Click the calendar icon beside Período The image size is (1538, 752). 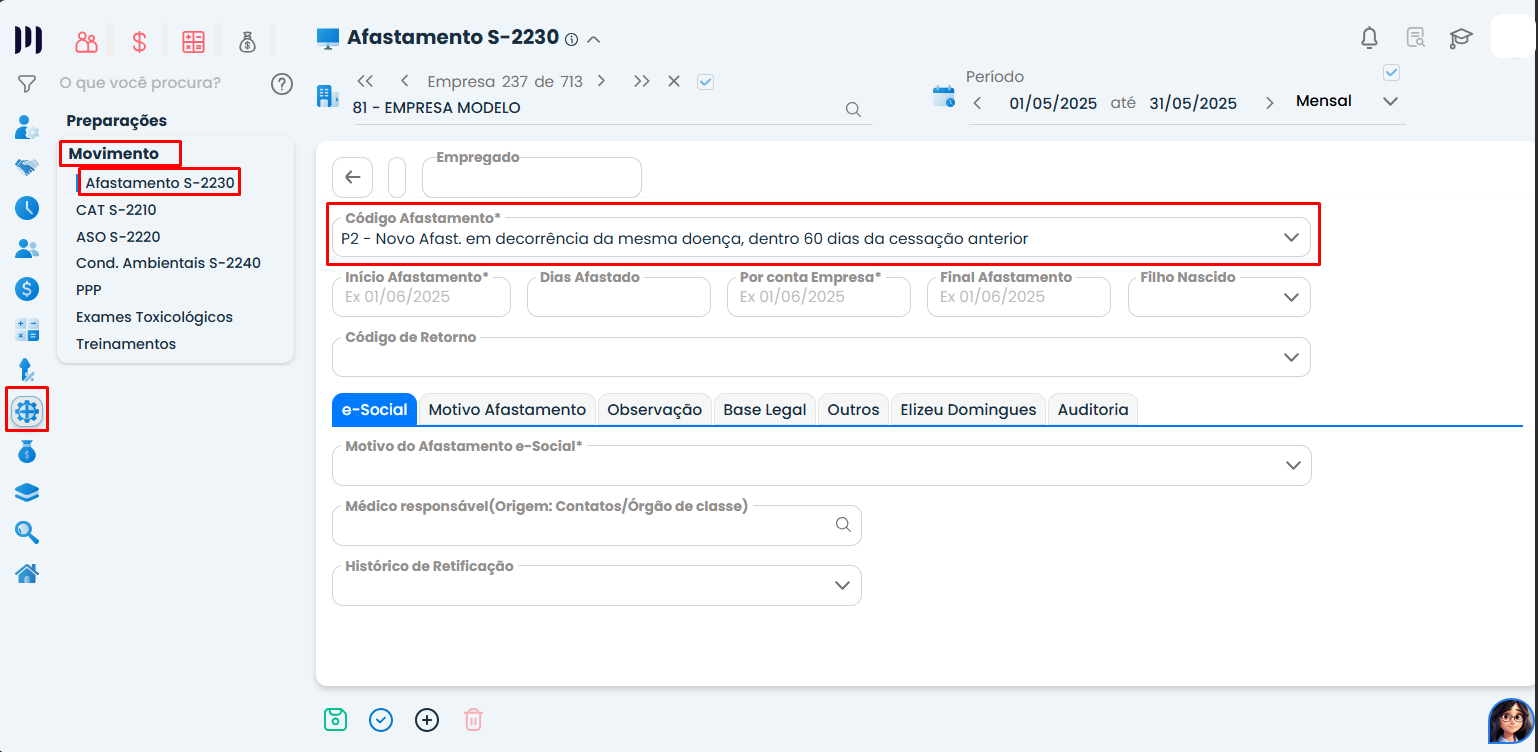[944, 97]
